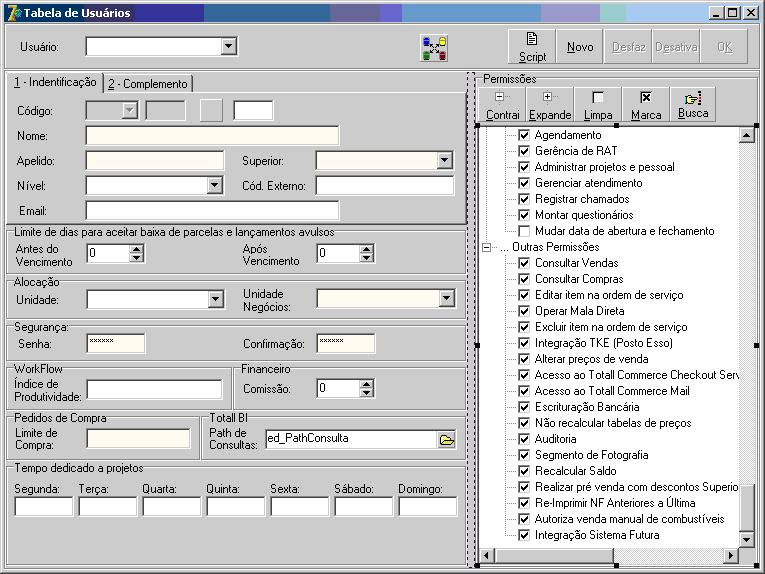Collapse the Outras Permissões tree node

(487, 247)
